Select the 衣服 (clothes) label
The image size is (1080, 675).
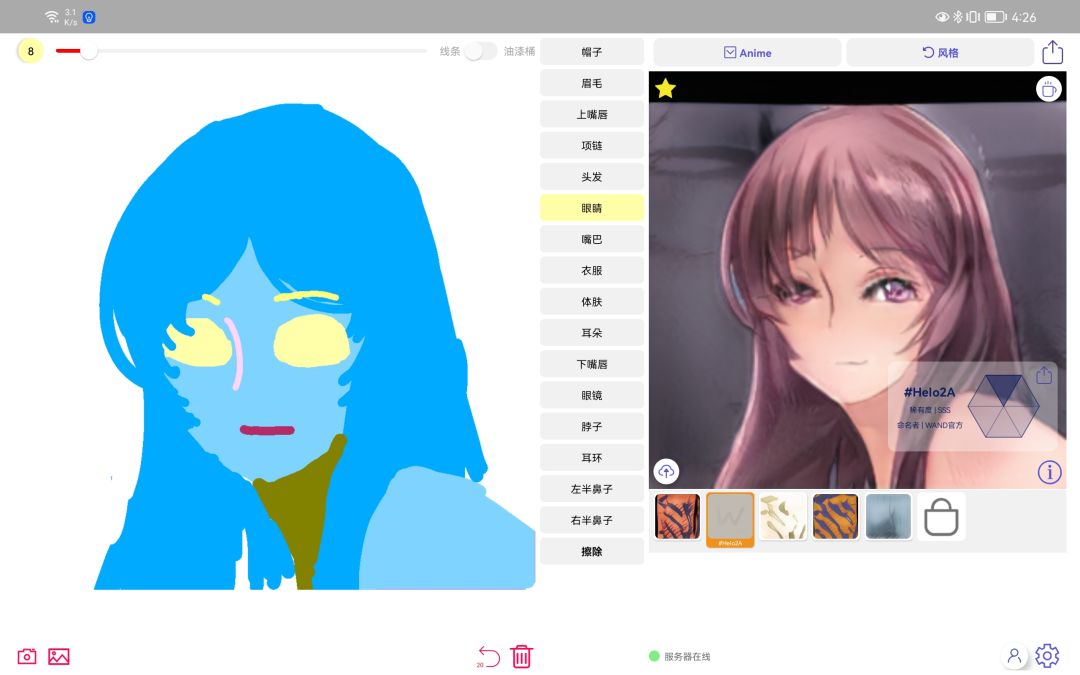592,271
